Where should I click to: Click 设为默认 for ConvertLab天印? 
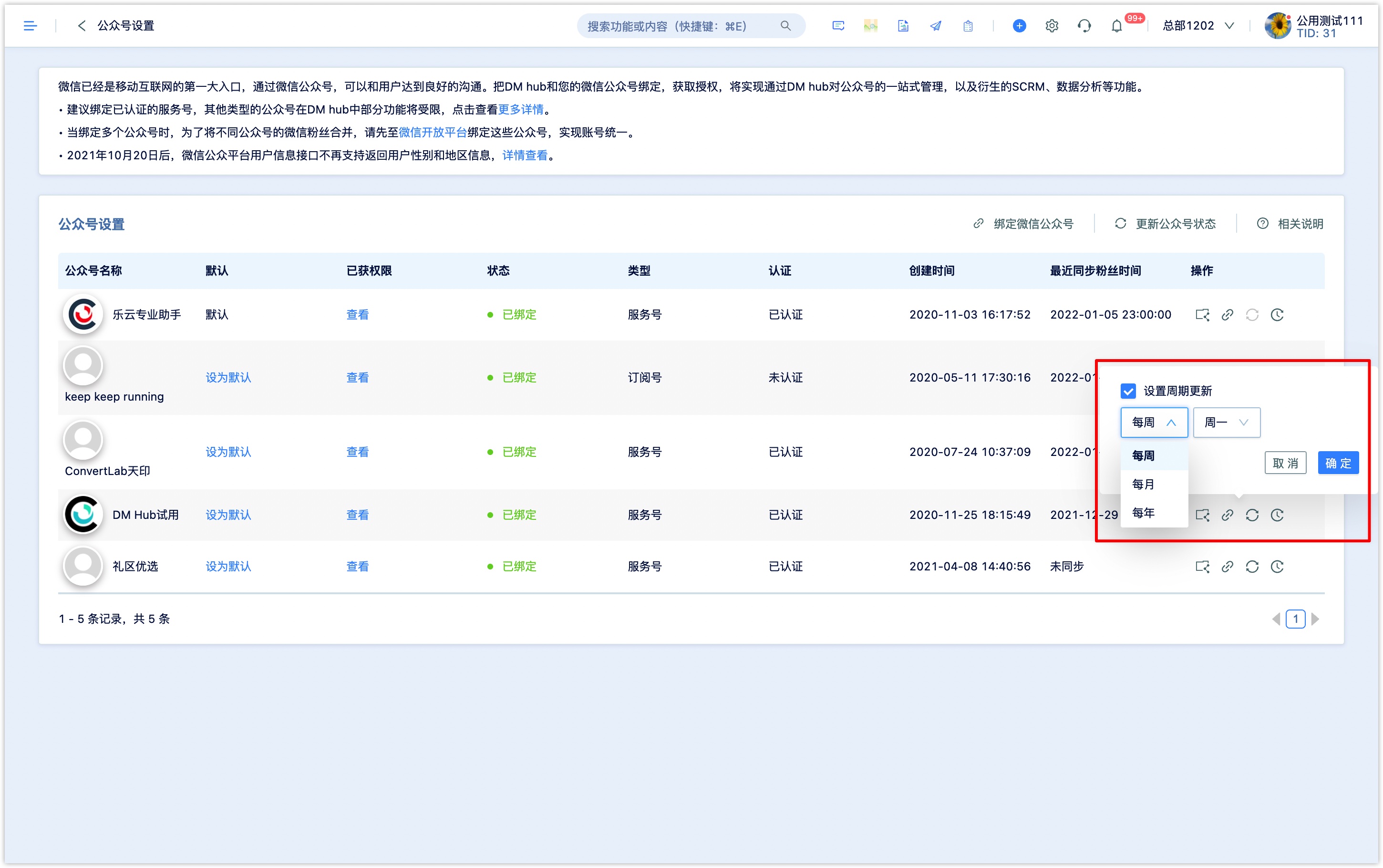[x=228, y=453]
